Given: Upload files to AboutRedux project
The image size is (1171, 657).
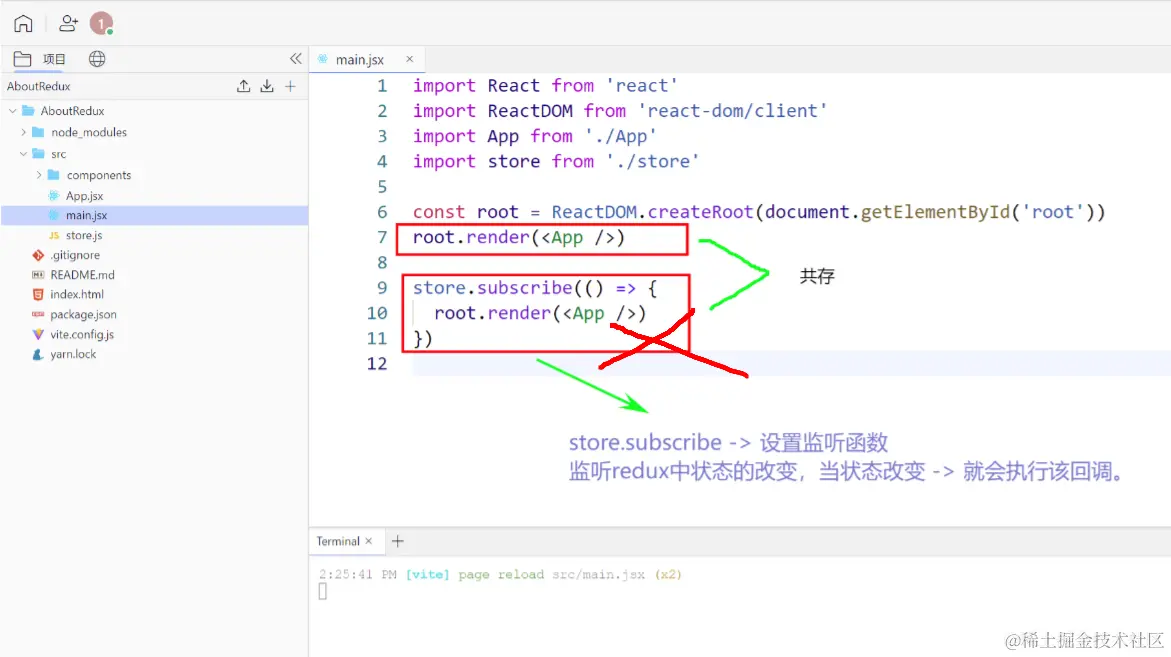Looking at the screenshot, I should click(x=243, y=86).
